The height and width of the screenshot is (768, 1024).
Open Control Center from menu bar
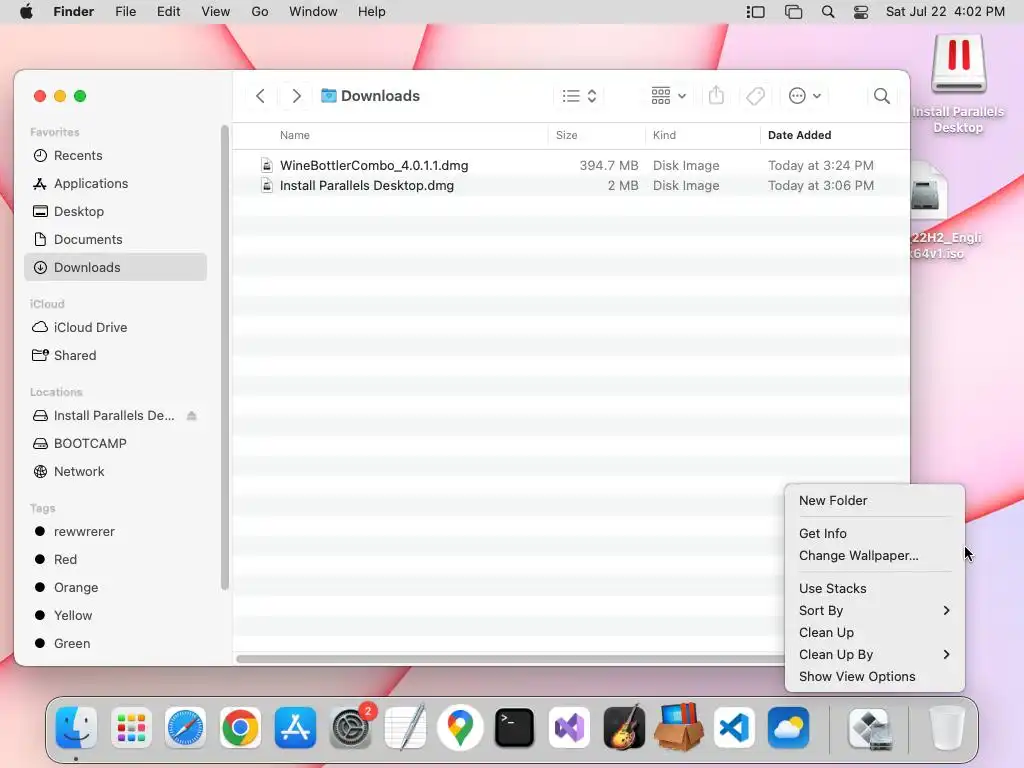pos(861,12)
